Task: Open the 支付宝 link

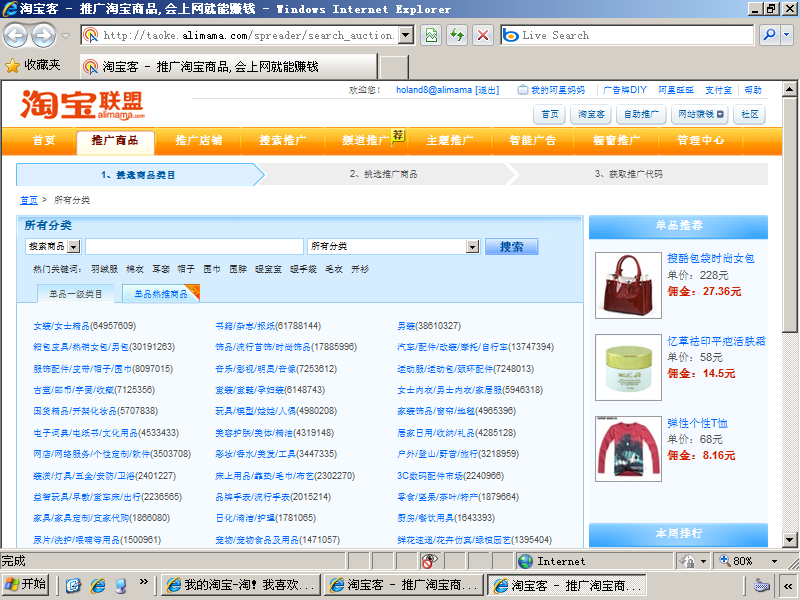Action: 718,90
